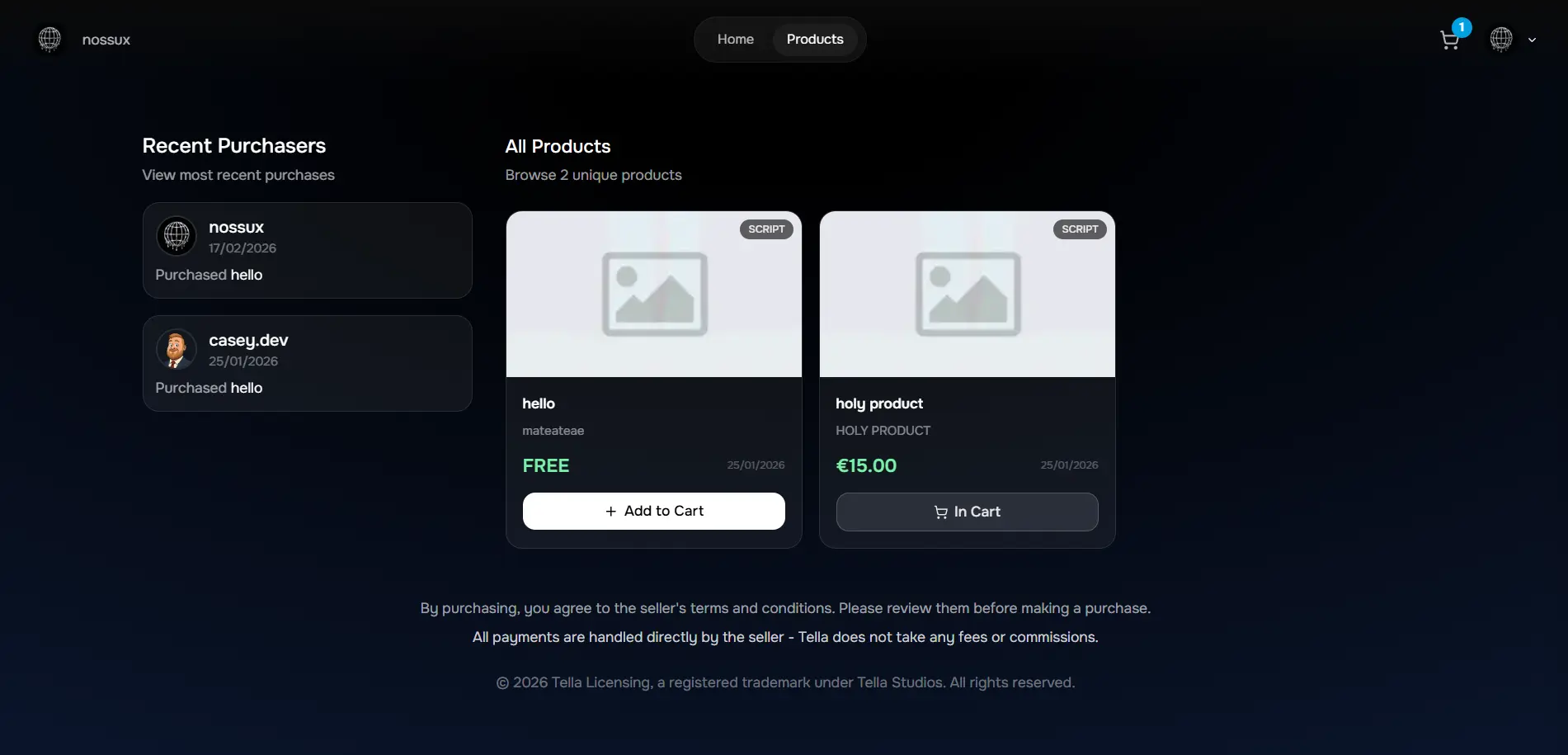The image size is (1568, 755).
Task: Open the shopping cart icon
Action: tap(1450, 40)
